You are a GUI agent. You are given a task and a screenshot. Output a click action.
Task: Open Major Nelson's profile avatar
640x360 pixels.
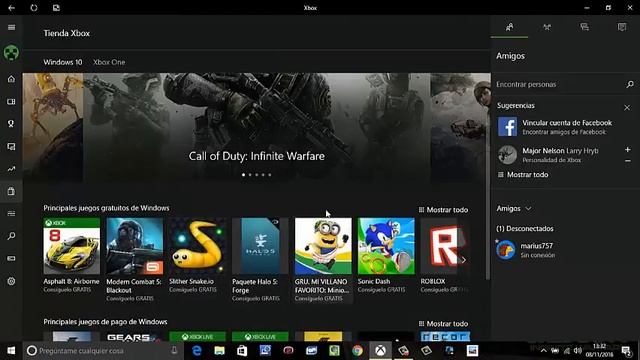coord(507,155)
